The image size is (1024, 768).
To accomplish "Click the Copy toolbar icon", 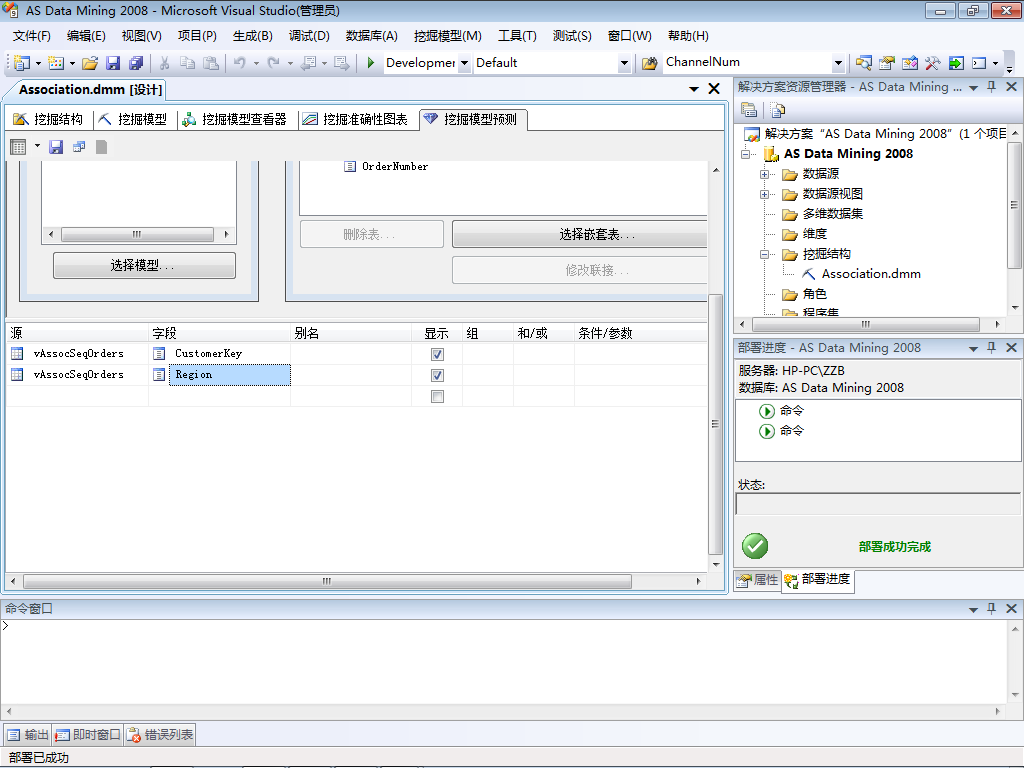I will pos(187,63).
